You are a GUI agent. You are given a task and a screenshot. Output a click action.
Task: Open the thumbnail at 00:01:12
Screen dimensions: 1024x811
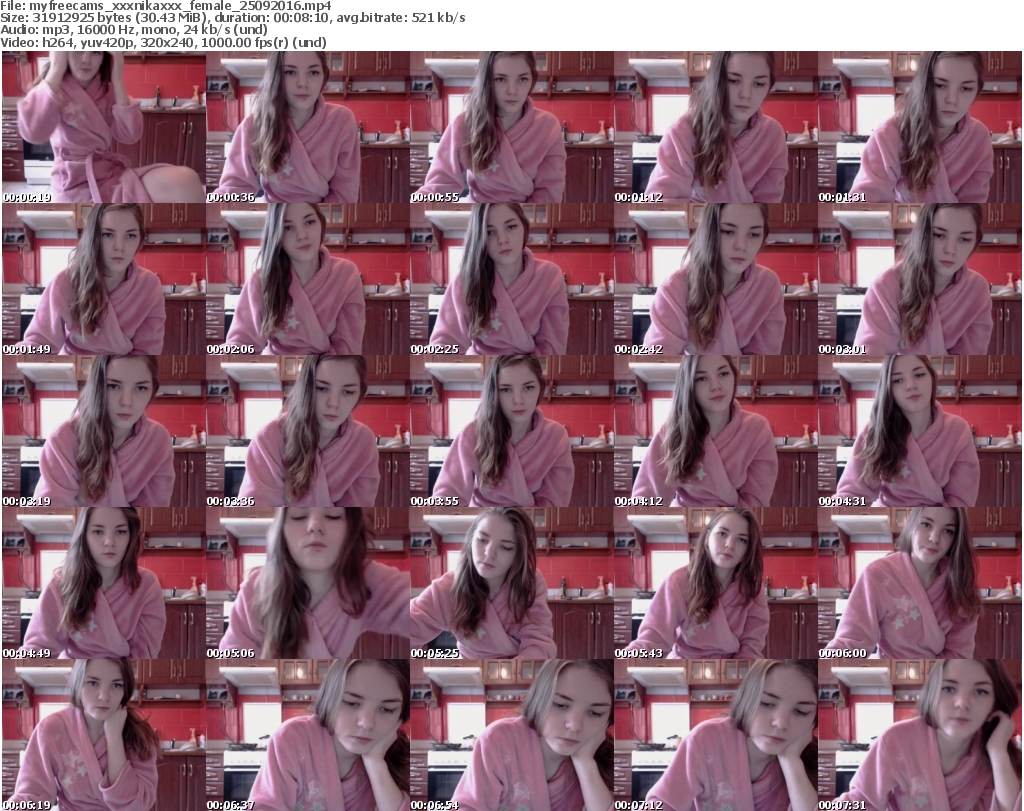click(715, 127)
